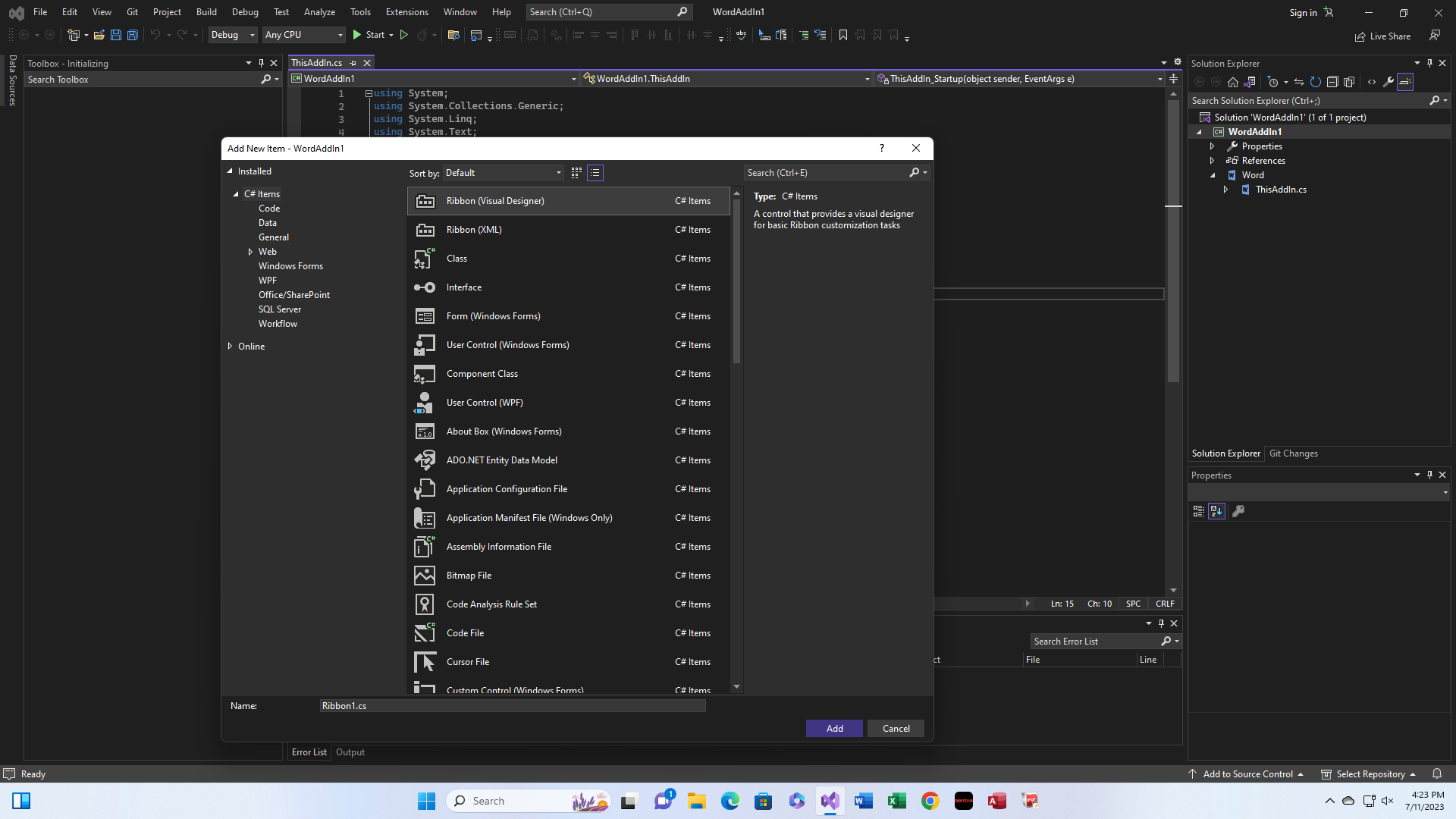
Task: Open the Extensions menu
Action: pos(406,12)
